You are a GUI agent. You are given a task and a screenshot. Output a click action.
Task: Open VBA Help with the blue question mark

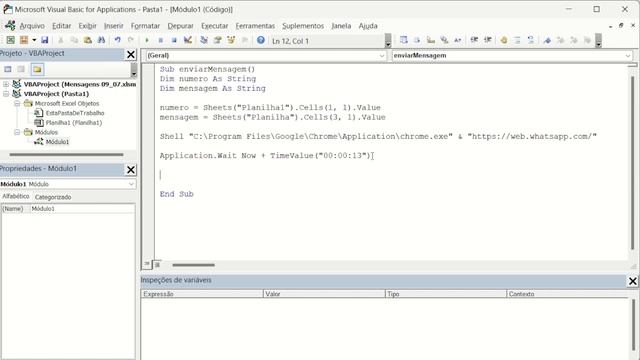pos(260,40)
